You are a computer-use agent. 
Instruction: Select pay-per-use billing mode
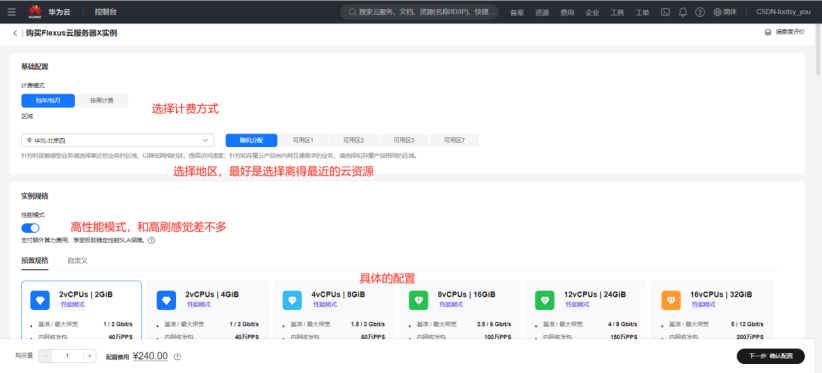[102, 101]
